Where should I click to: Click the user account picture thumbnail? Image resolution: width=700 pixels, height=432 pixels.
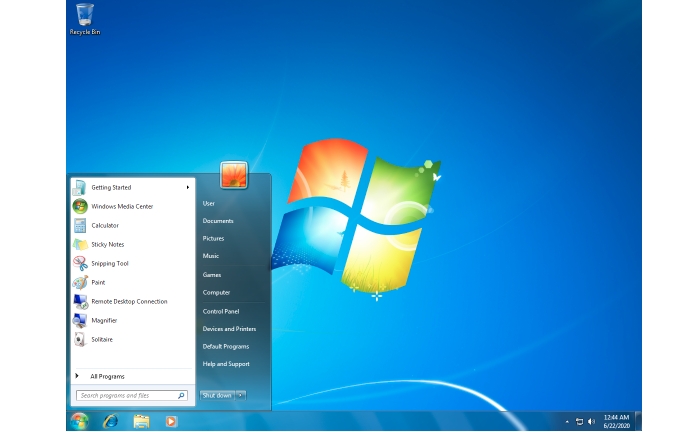pos(234,175)
